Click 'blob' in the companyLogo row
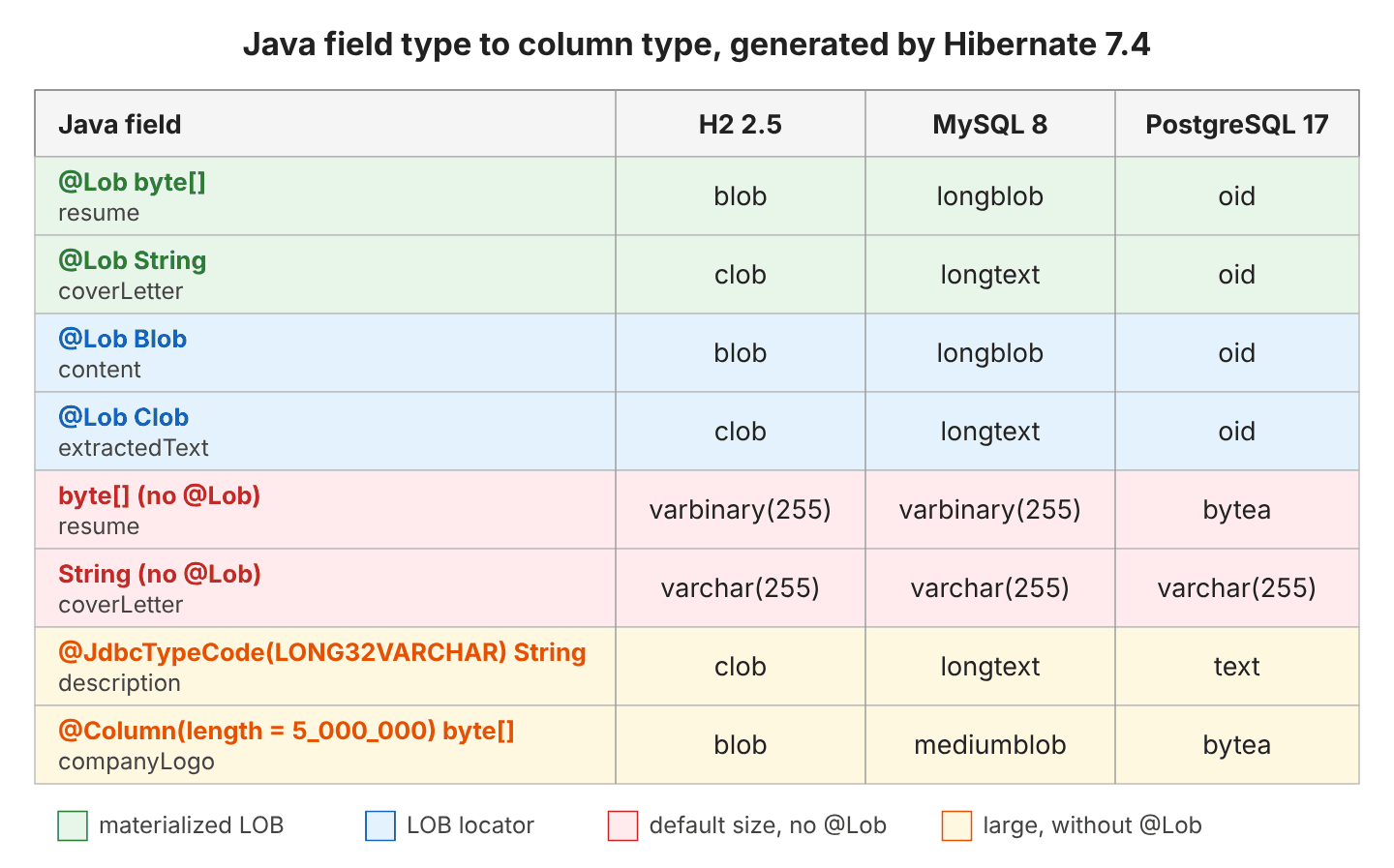The image size is (1394, 868). click(741, 745)
